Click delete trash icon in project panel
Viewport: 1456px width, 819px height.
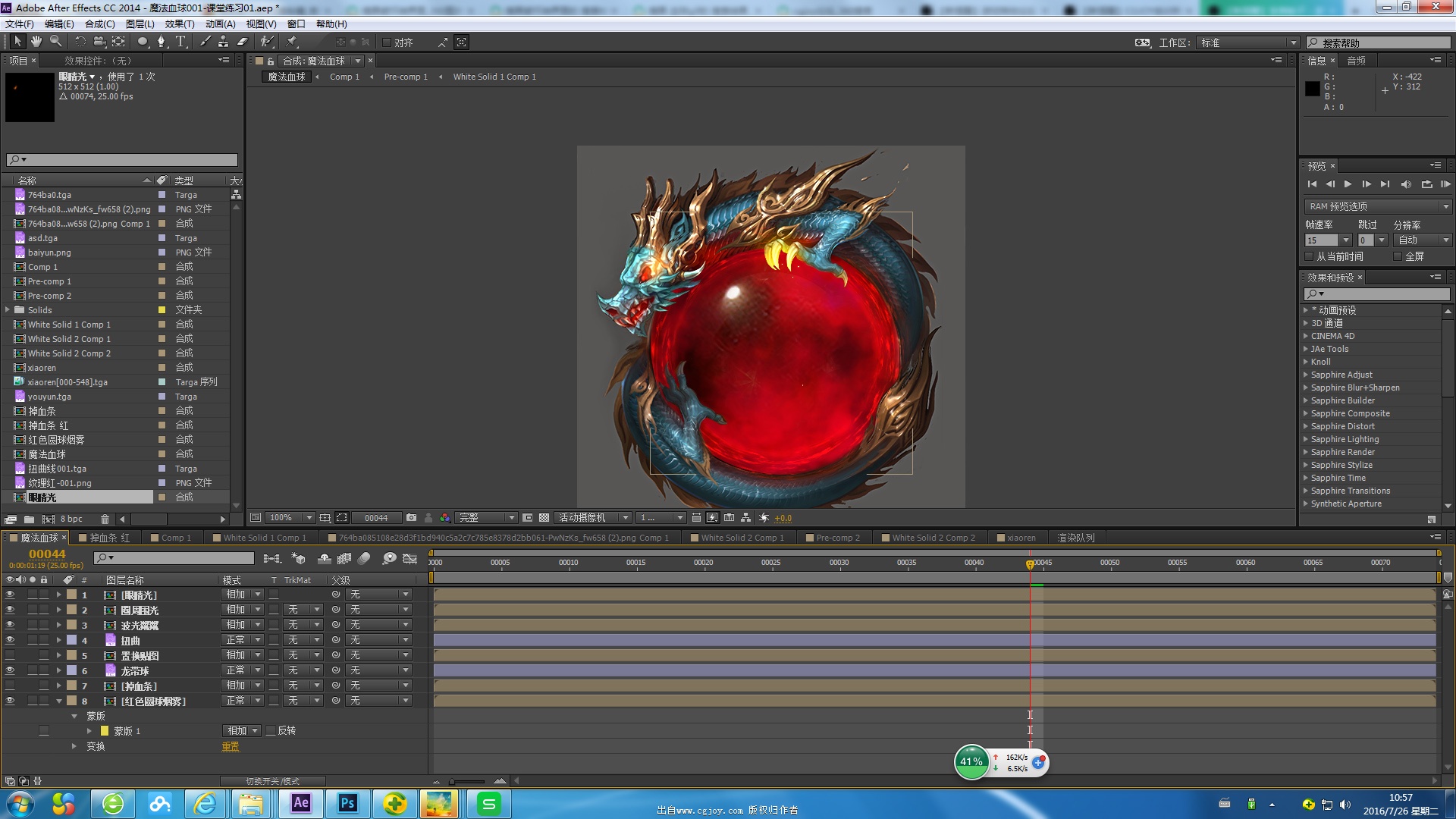(x=105, y=519)
